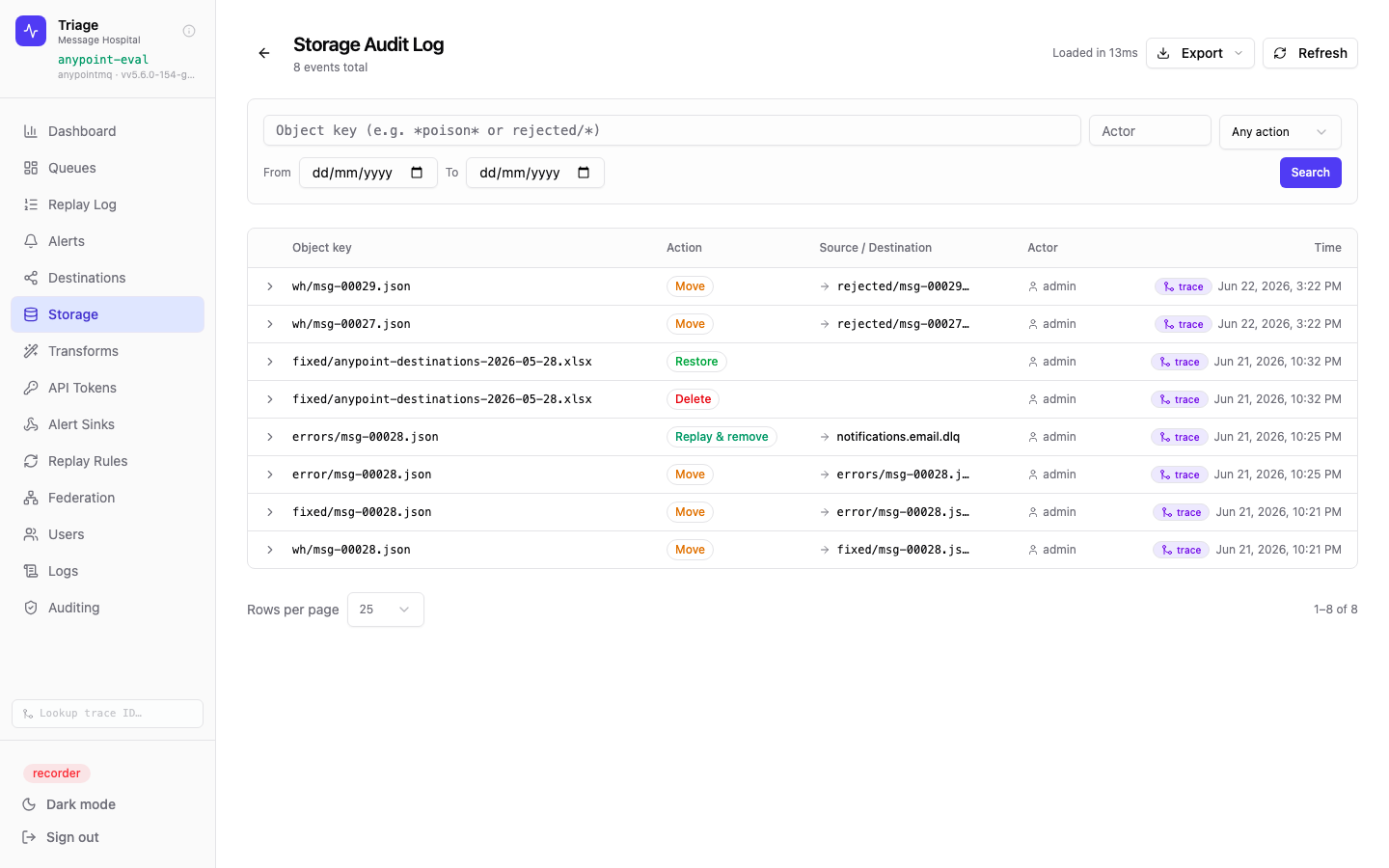
Task: Open trace for the Restore action row
Action: click(1179, 362)
